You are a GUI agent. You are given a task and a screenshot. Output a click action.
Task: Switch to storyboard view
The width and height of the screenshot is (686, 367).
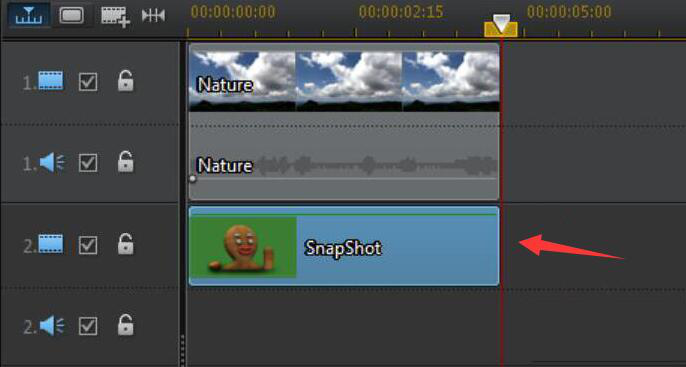[72, 15]
